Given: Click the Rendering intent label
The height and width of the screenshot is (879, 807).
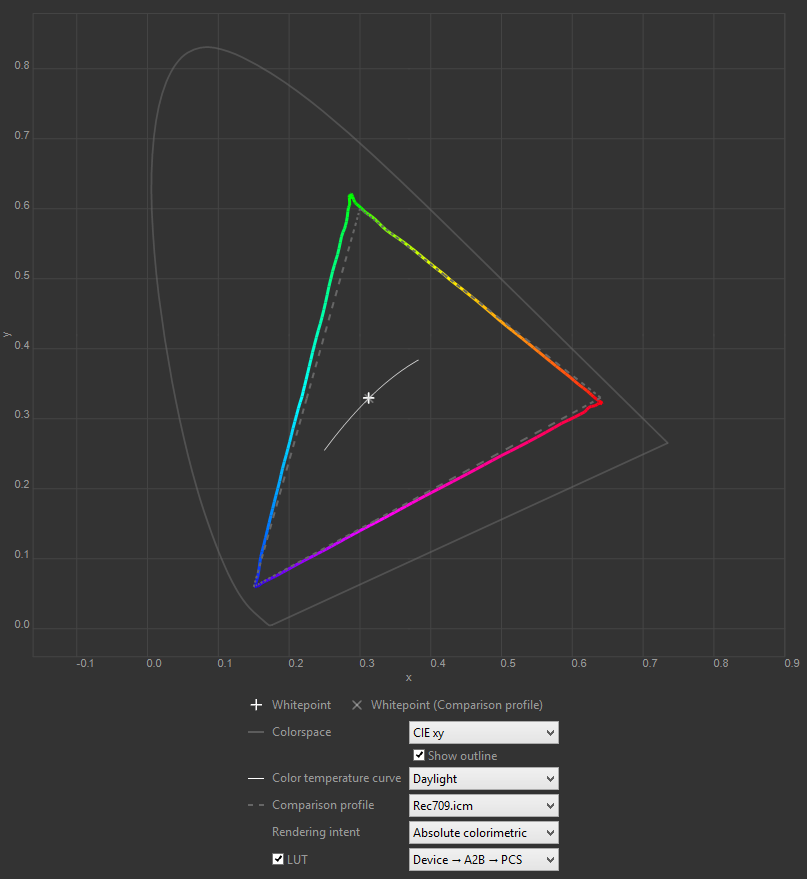Looking at the screenshot, I should pyautogui.click(x=316, y=831).
